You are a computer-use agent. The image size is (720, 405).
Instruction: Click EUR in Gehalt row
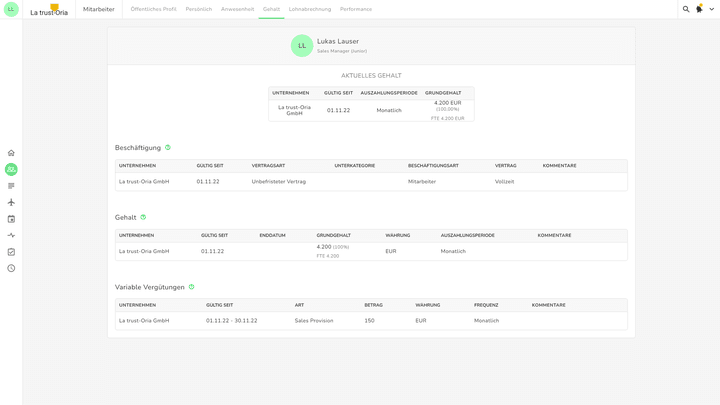pyautogui.click(x=391, y=251)
